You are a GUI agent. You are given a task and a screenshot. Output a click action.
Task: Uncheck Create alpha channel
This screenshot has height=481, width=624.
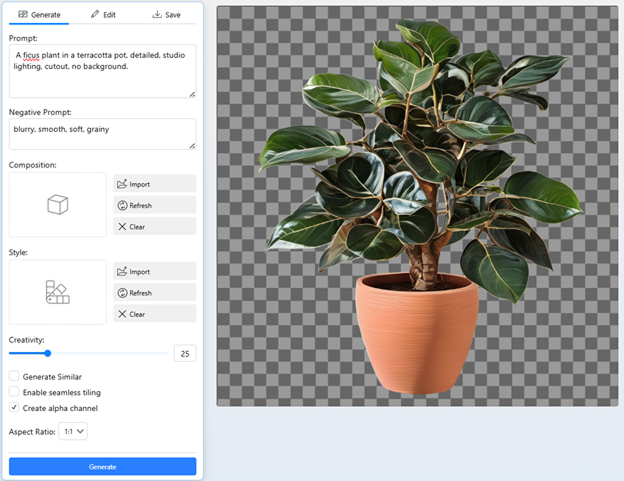coord(14,408)
